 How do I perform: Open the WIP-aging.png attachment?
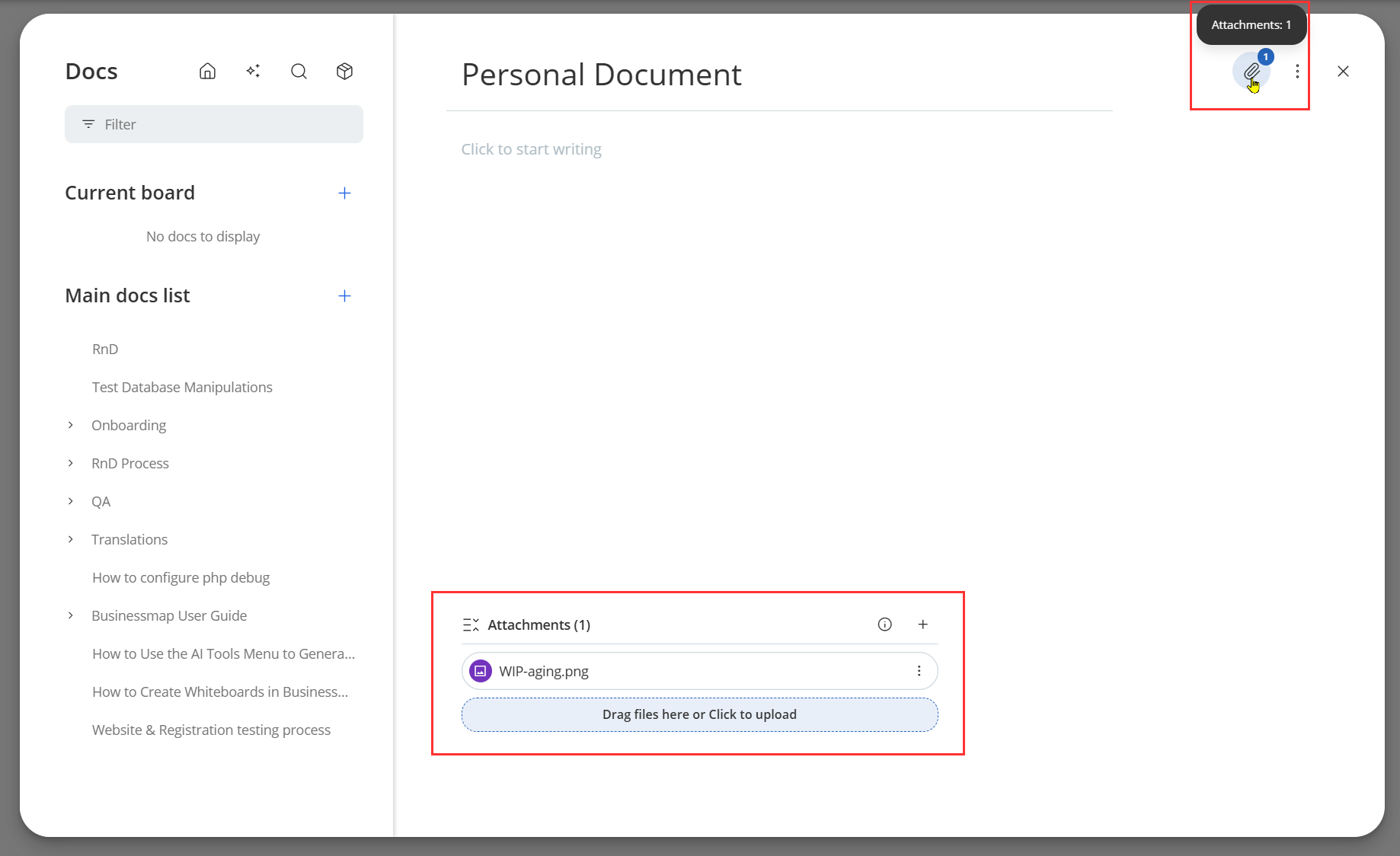tap(544, 671)
